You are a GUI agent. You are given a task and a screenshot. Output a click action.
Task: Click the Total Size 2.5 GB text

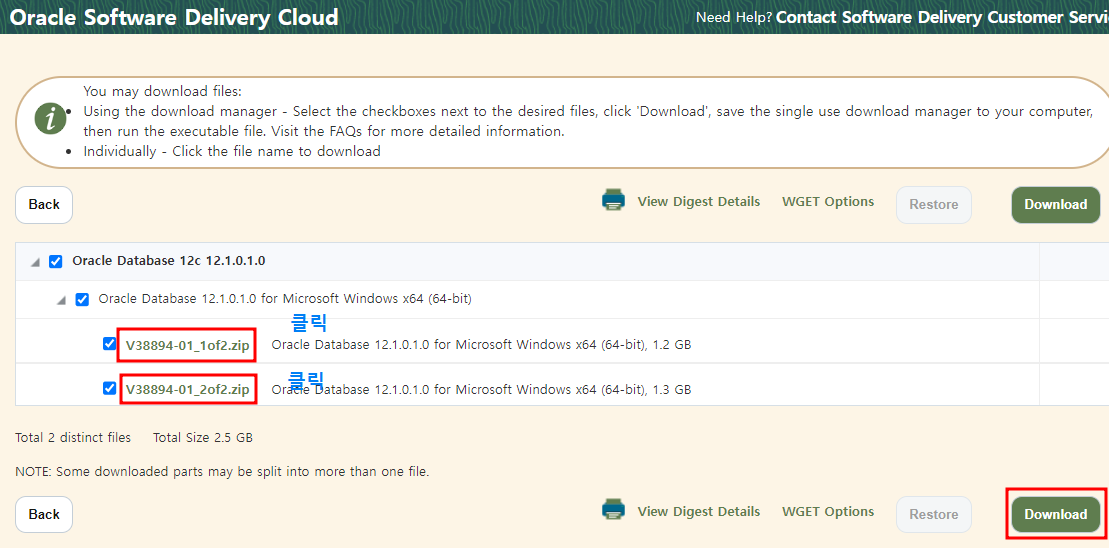tap(203, 438)
